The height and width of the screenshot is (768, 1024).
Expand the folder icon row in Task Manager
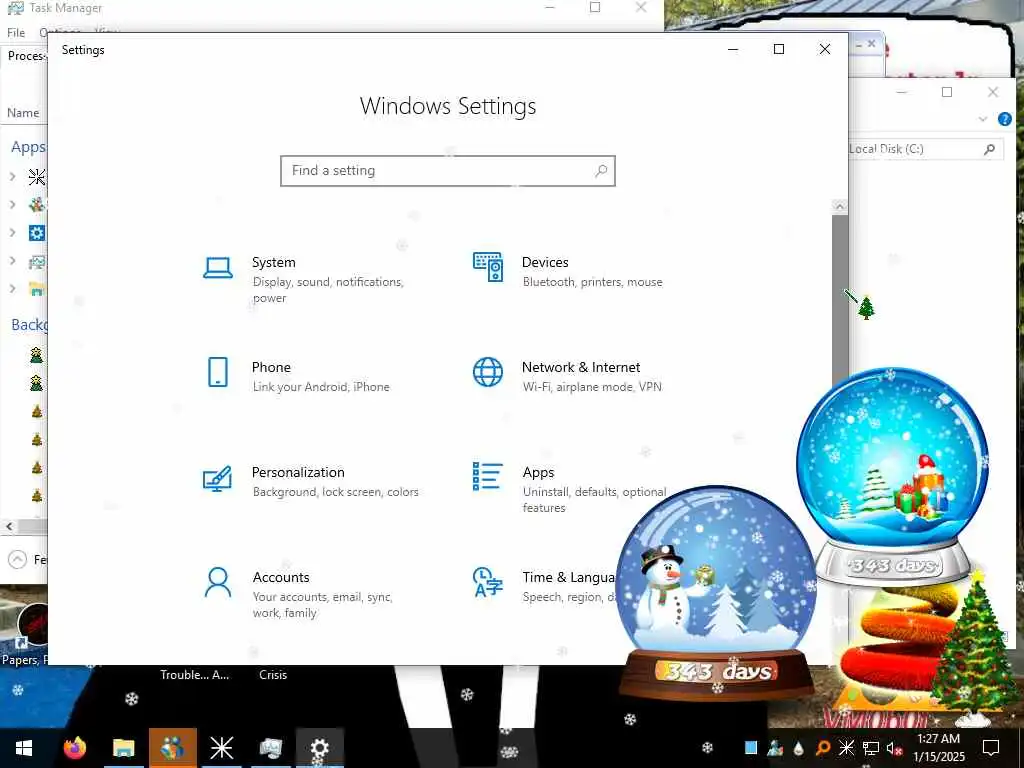[x=12, y=289]
